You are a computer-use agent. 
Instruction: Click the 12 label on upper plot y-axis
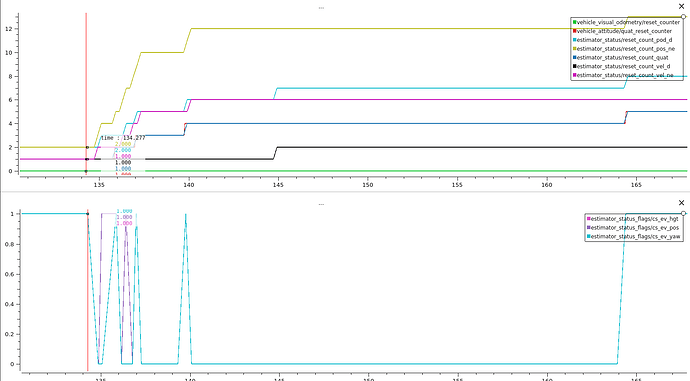pos(8,29)
